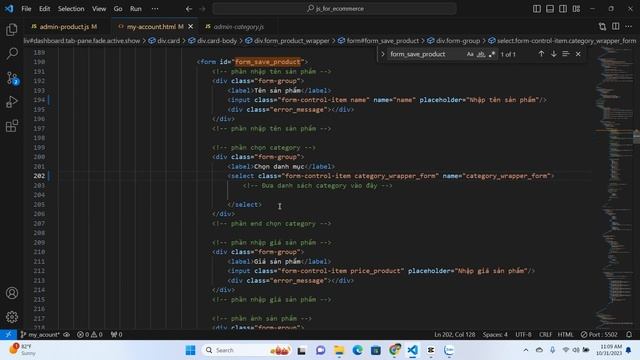Toggle Match Case in find widget
This screenshot has width=640, height=360.
470,54
